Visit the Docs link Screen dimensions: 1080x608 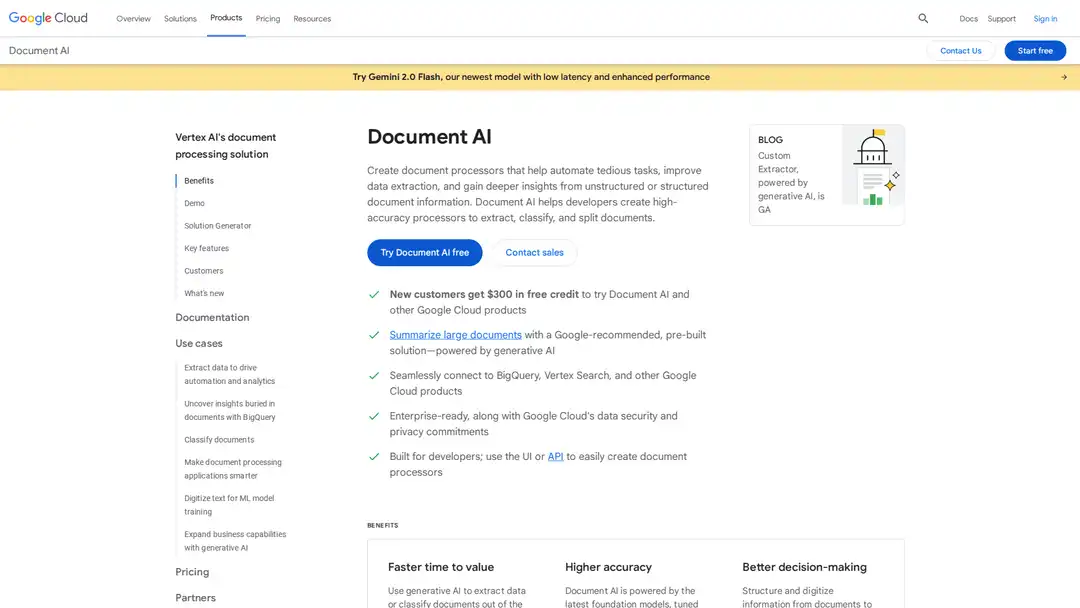(968, 19)
